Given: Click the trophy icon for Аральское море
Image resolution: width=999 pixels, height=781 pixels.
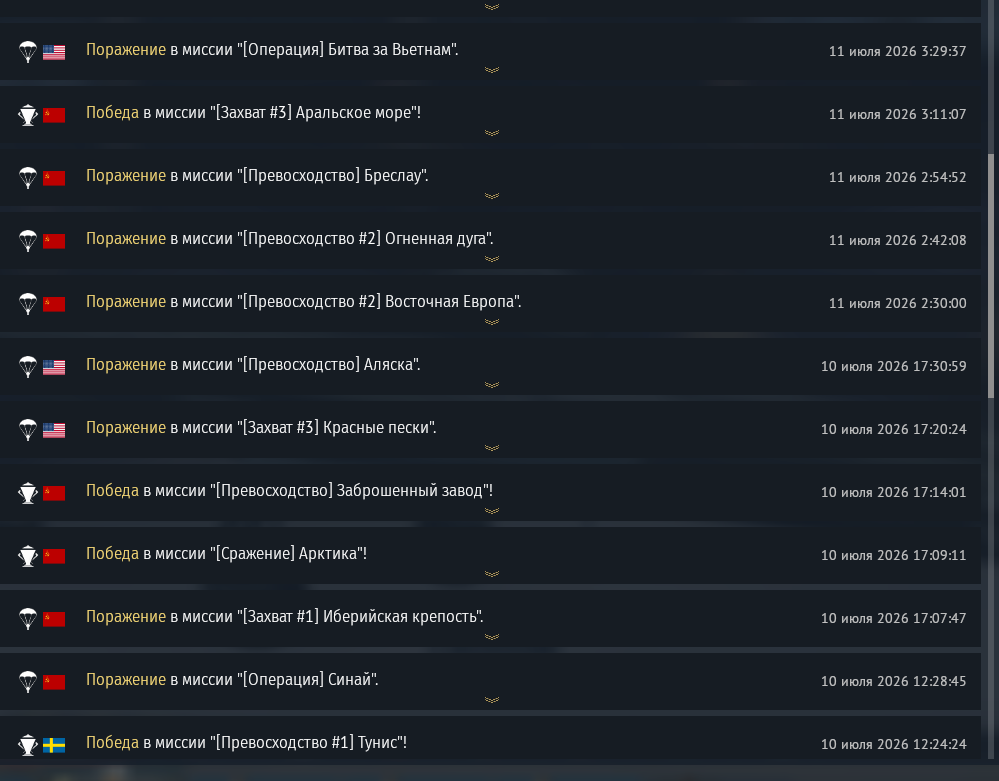Looking at the screenshot, I should (28, 115).
